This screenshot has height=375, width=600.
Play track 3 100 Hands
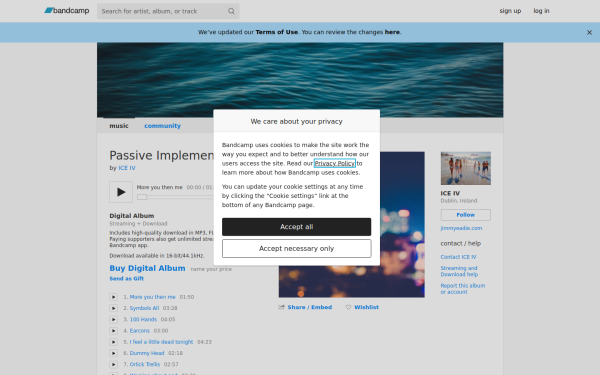pyautogui.click(x=114, y=320)
